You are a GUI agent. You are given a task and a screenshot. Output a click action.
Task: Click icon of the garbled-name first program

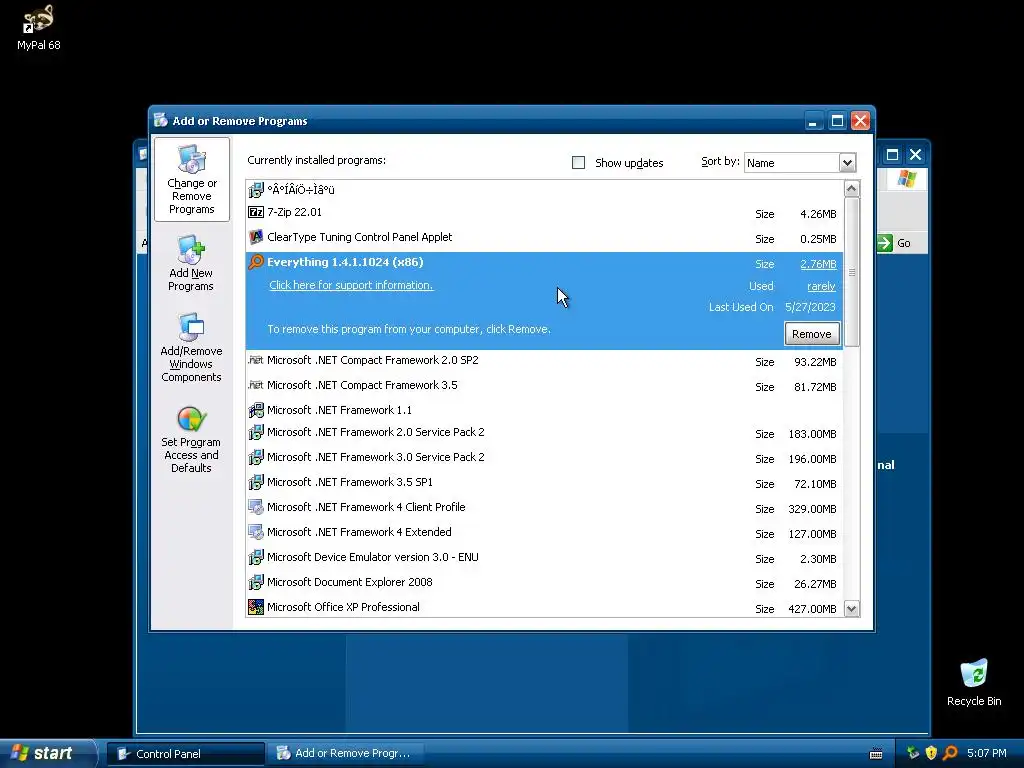pyautogui.click(x=256, y=190)
